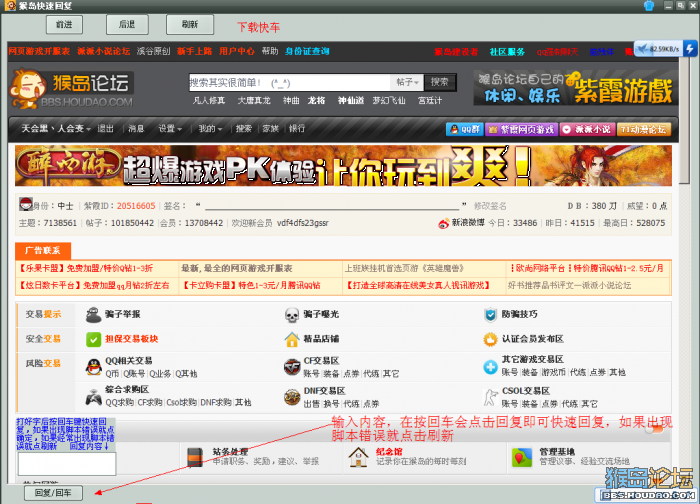Select the 广告联系 tab
700x504 pixels.
pyautogui.click(x=43, y=250)
